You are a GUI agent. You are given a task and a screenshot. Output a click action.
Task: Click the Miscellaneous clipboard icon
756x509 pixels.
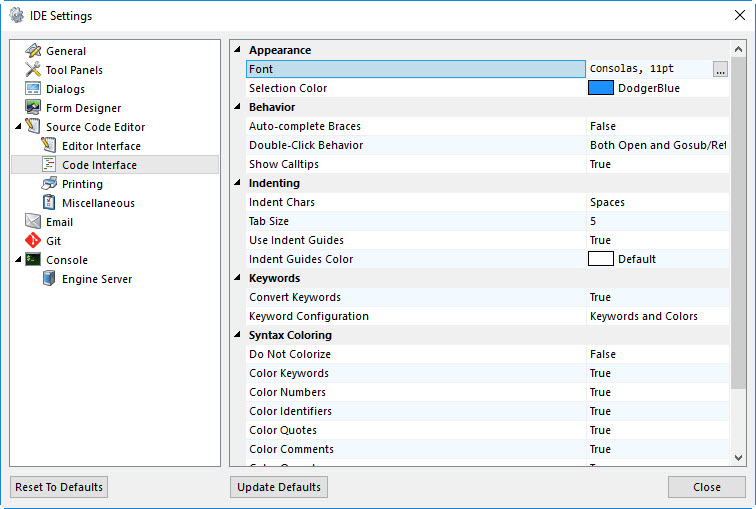point(49,202)
